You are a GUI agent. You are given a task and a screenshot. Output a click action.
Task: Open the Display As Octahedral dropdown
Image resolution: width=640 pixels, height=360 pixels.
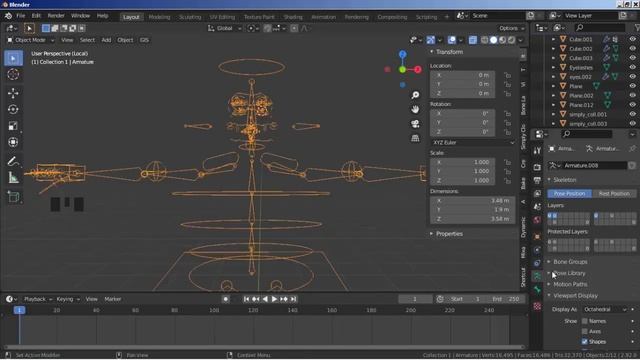tap(605, 309)
